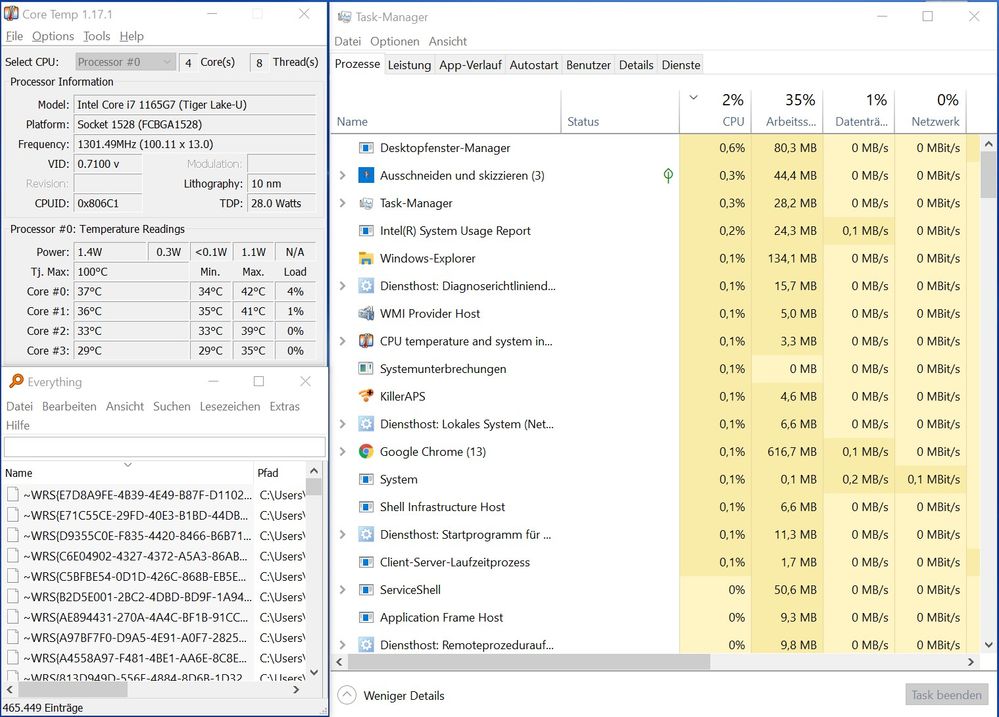Viewport: 999px width, 717px height.
Task: Click the Ausschneiden und skizzieren app icon
Action: 366,175
